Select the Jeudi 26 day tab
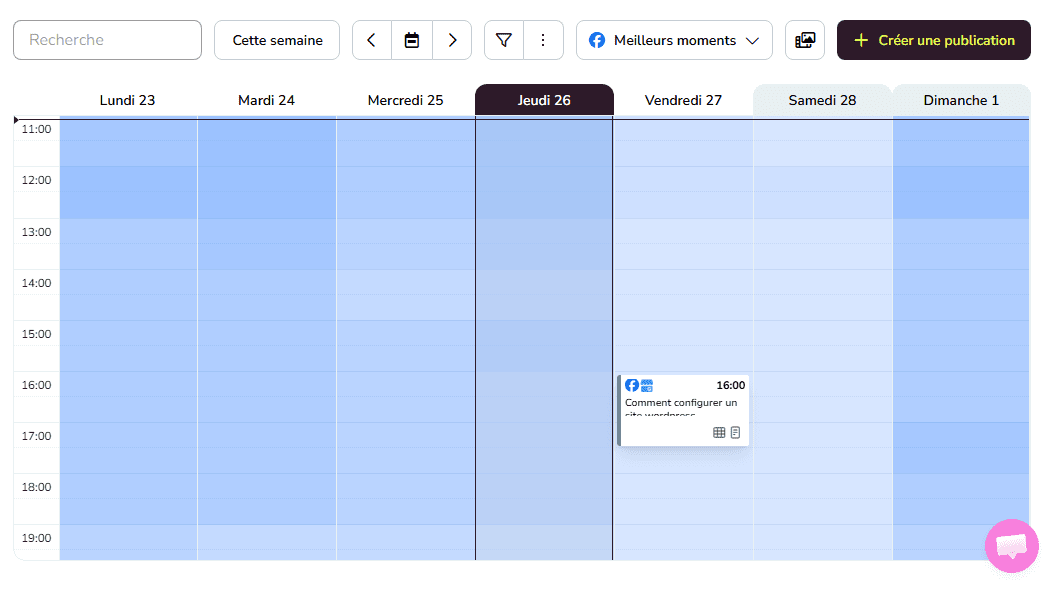Image resolution: width=1044 pixels, height=589 pixels. point(544,100)
